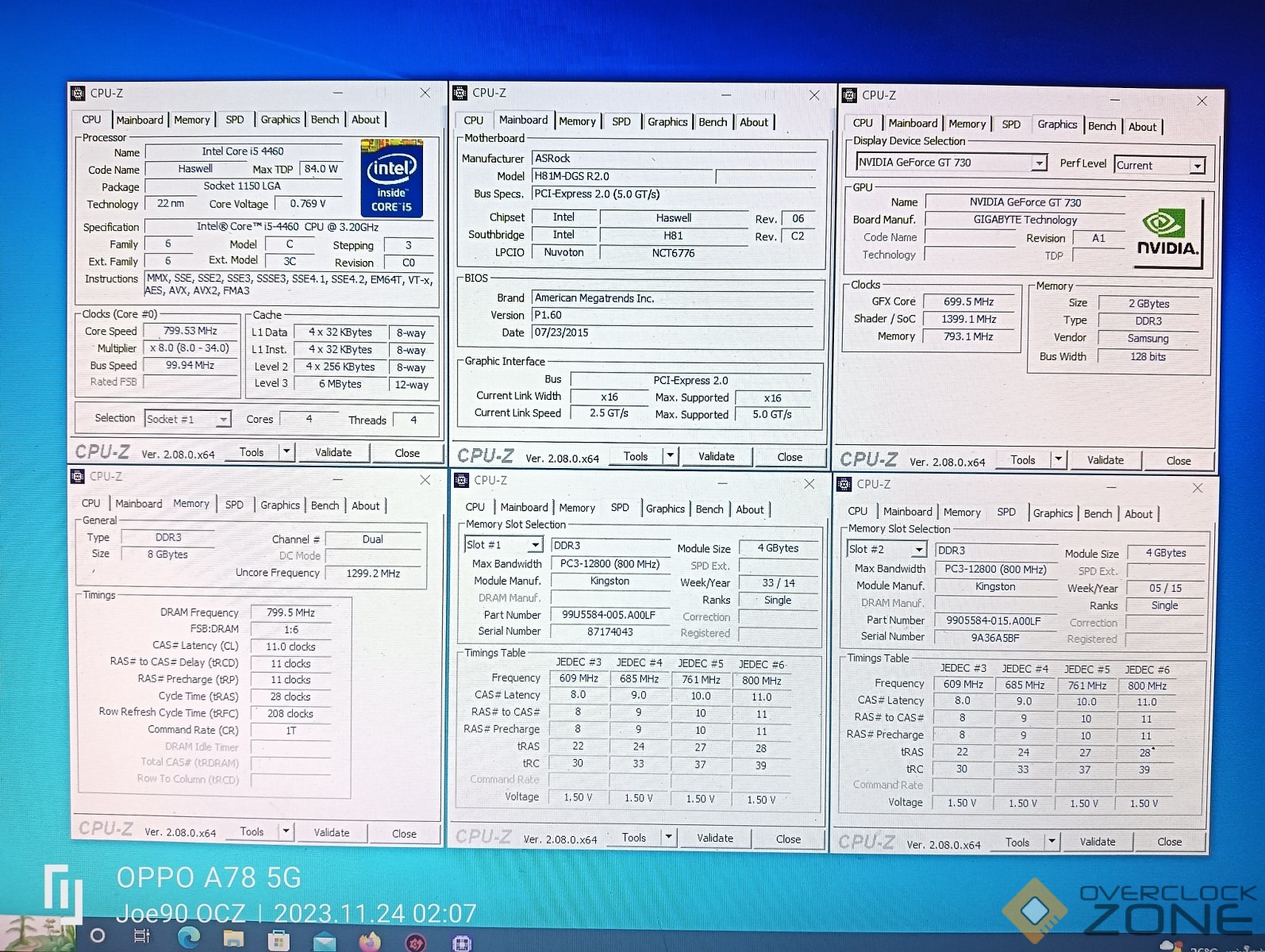Screen dimensions: 1265x952
Task: Click CPU-Z title icon of processor window
Action: coord(78,94)
